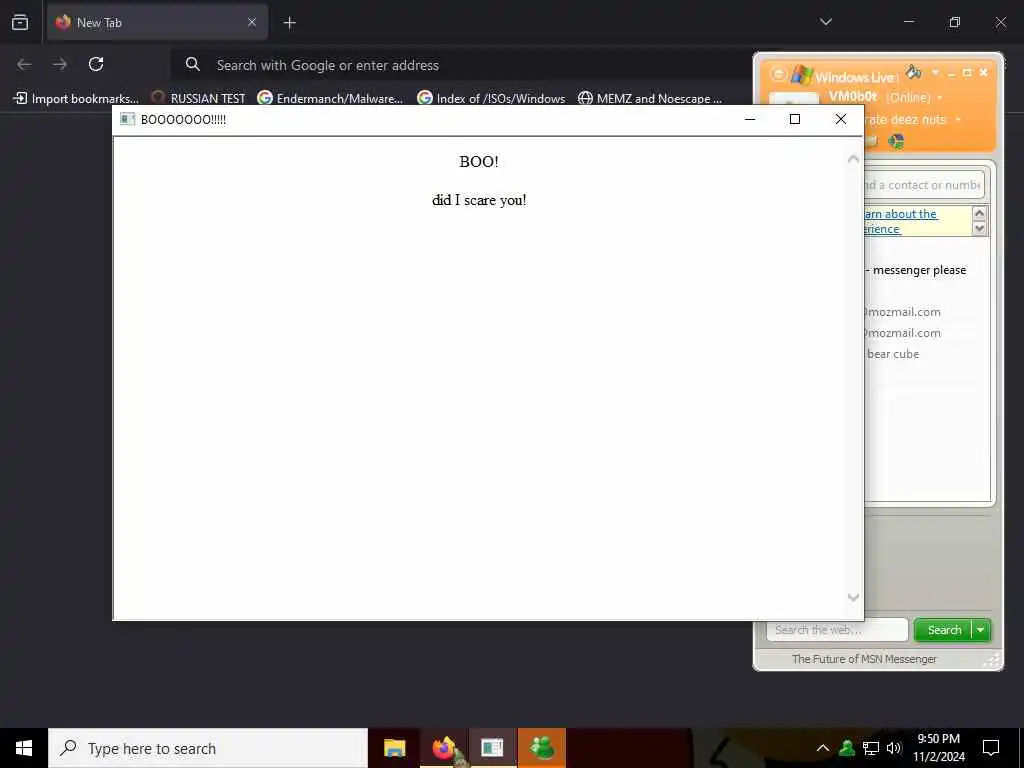Viewport: 1024px width, 768px height.
Task: Open Search button dropdown arrow in Messenger
Action: [981, 630]
